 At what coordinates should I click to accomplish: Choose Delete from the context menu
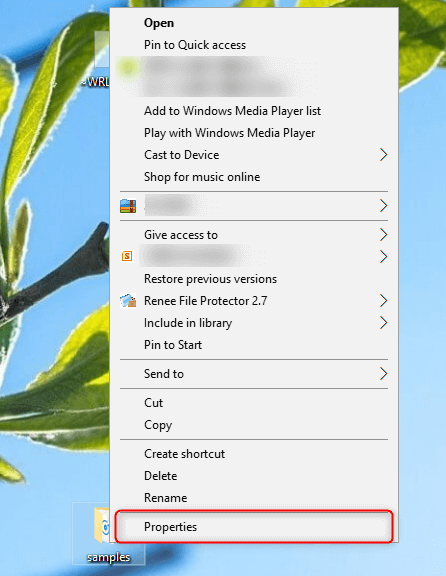[253, 476]
